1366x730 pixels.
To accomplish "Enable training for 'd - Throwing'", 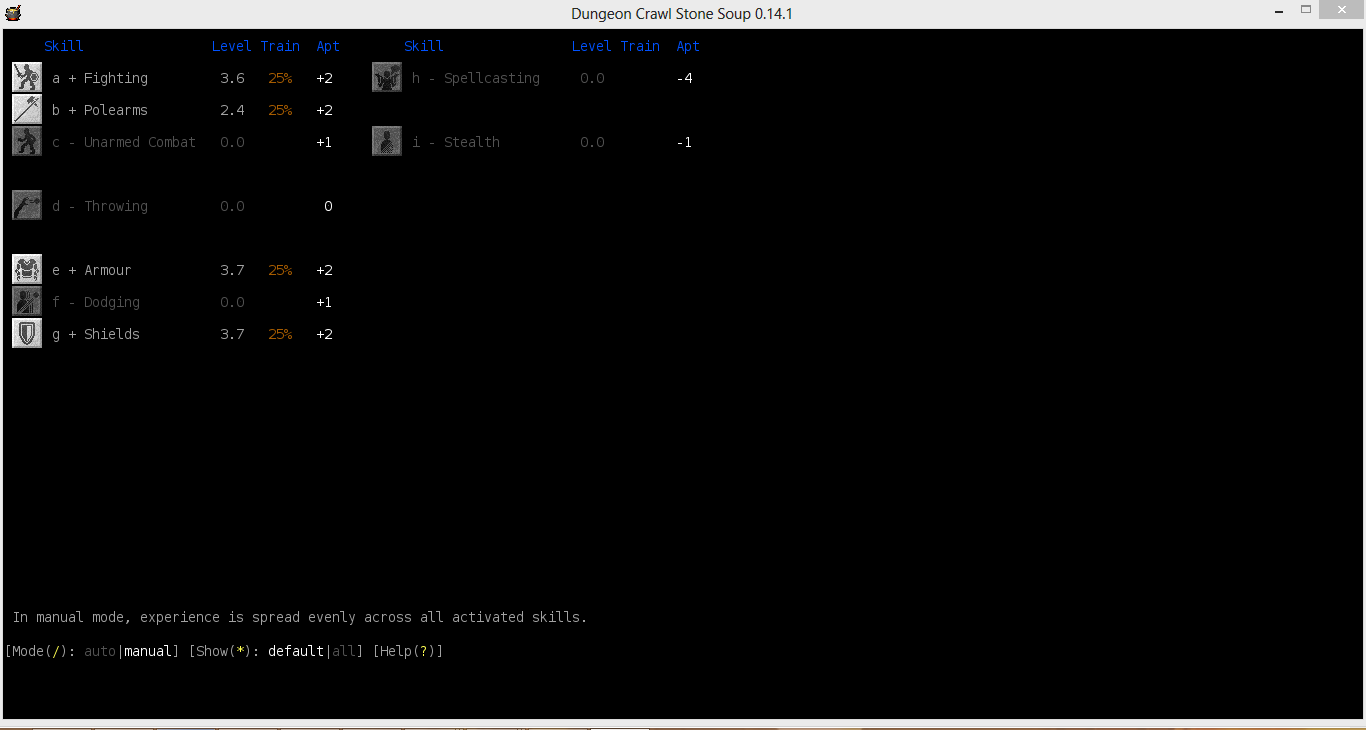I will 100,206.
